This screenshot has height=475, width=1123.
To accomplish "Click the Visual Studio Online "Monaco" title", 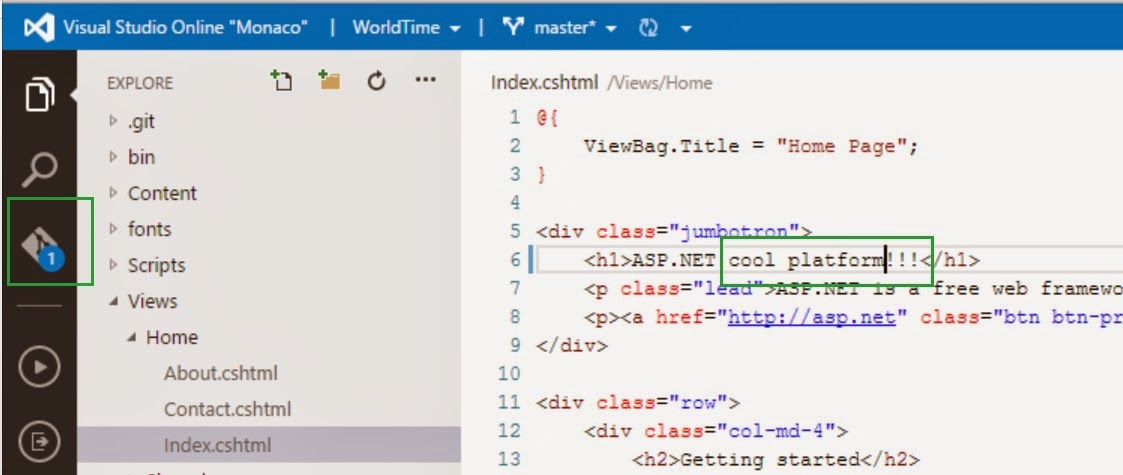I will pyautogui.click(x=185, y=28).
